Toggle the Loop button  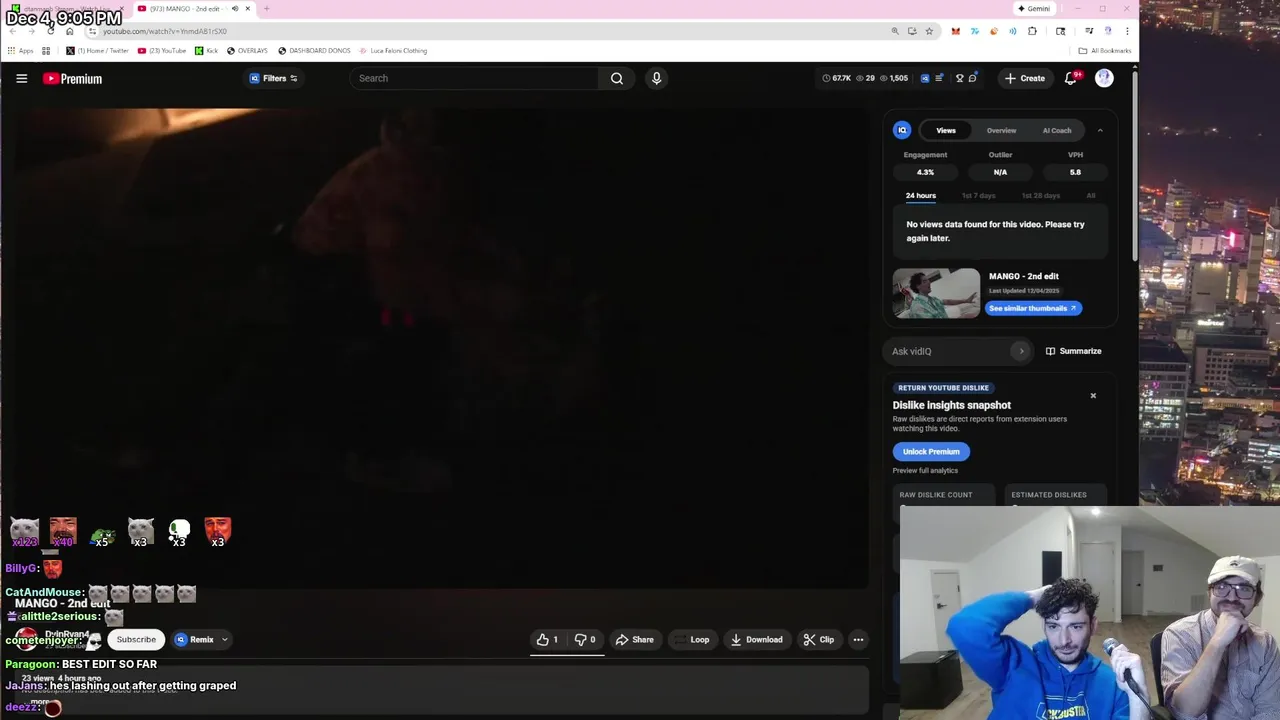[692, 640]
